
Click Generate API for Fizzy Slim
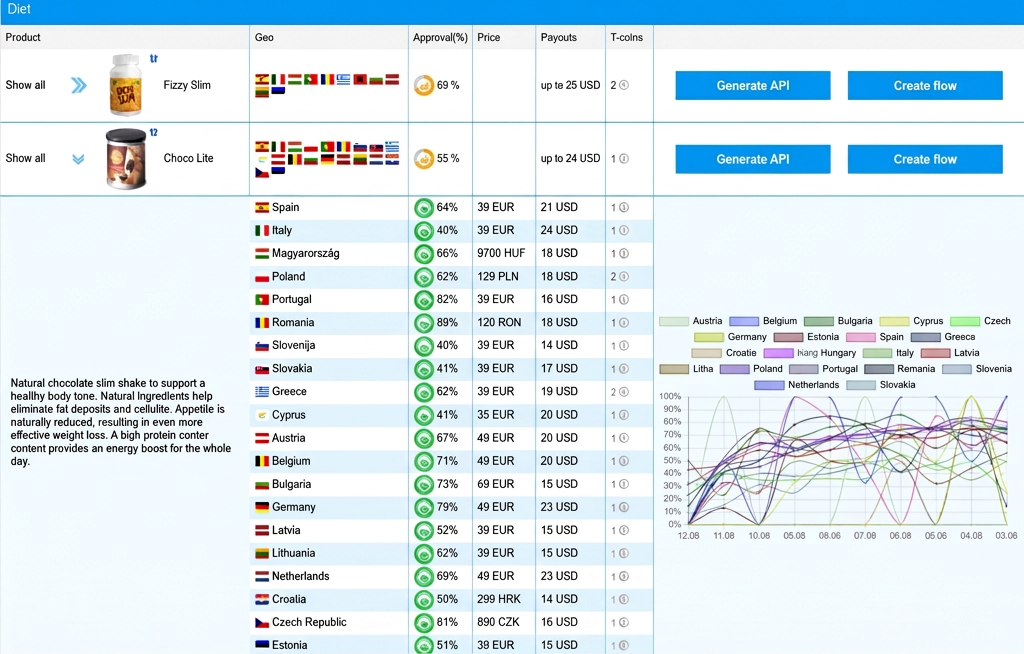753,86
